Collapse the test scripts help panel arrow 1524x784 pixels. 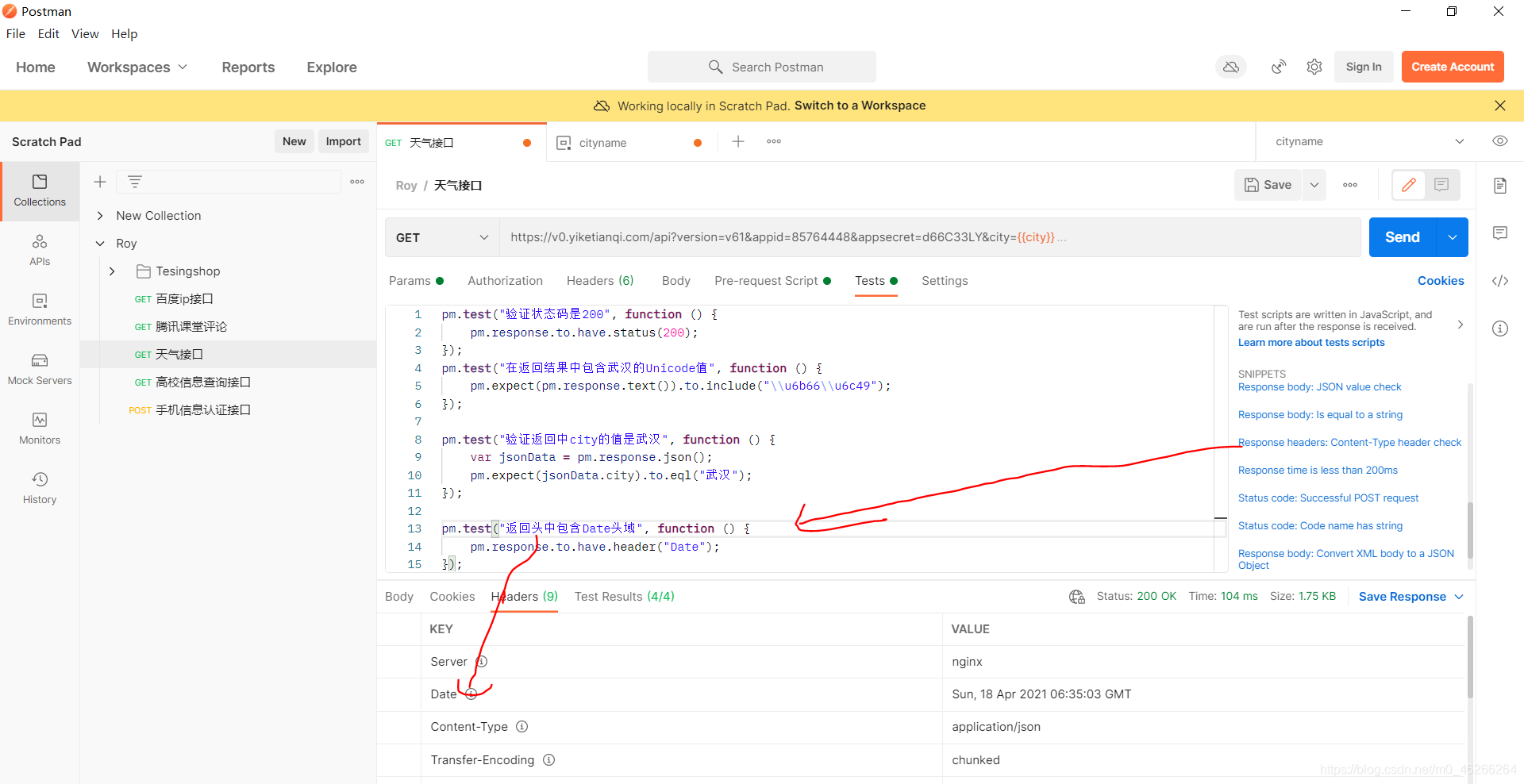pos(1460,325)
